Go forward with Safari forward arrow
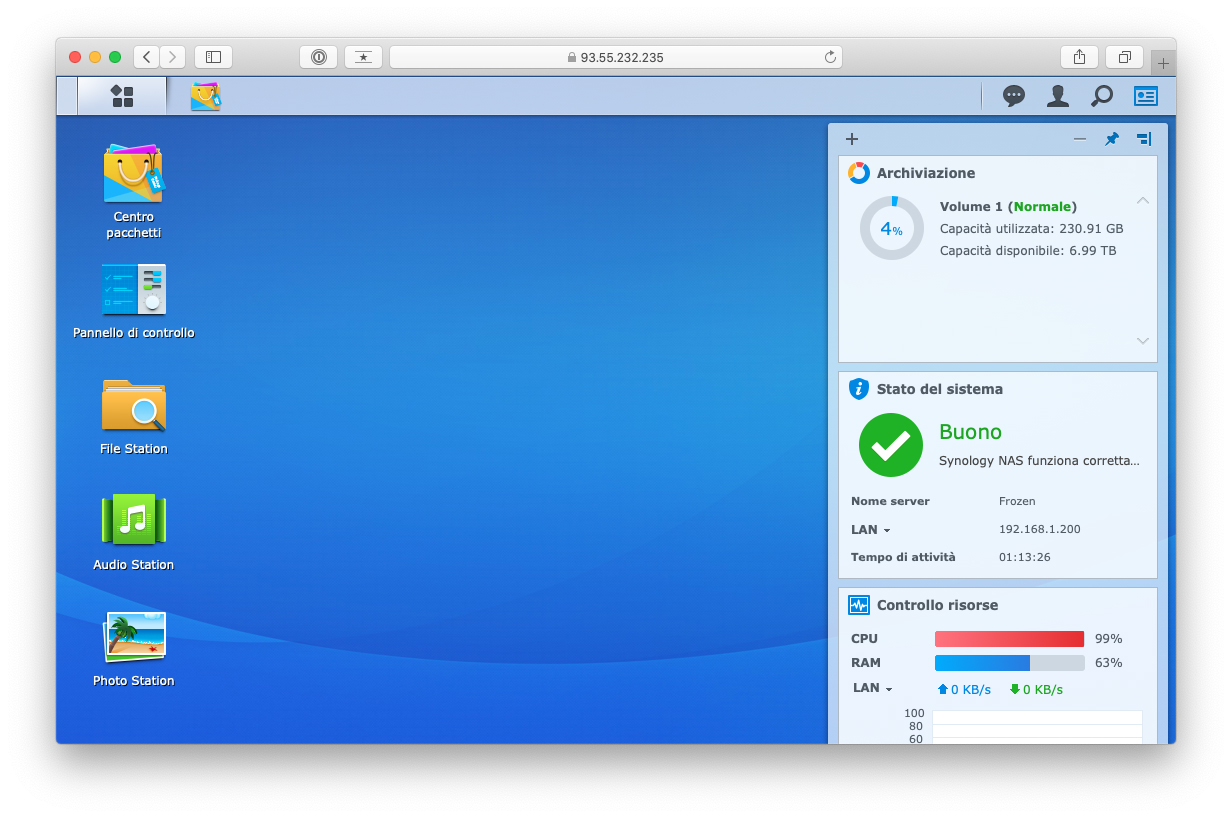The height and width of the screenshot is (818, 1232). 173,57
